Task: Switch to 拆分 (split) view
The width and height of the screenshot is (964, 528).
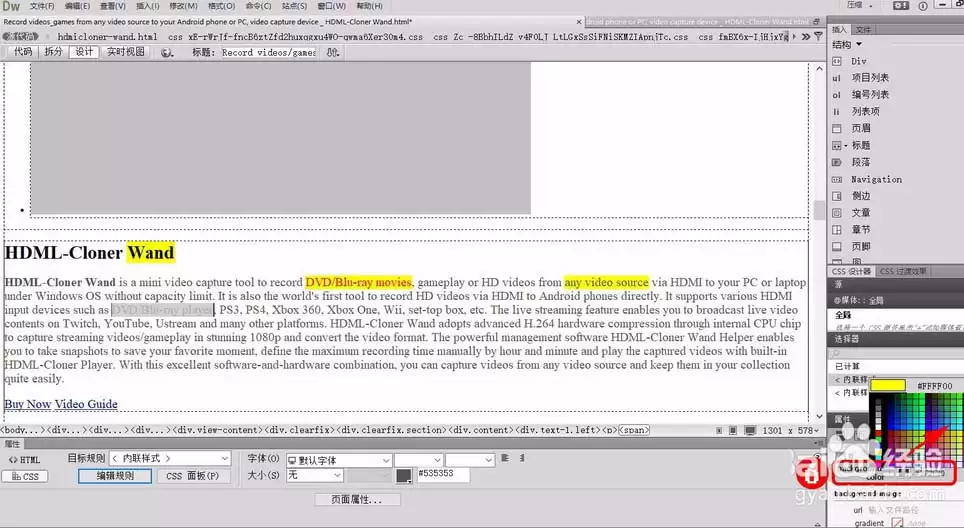Action: pos(53,52)
